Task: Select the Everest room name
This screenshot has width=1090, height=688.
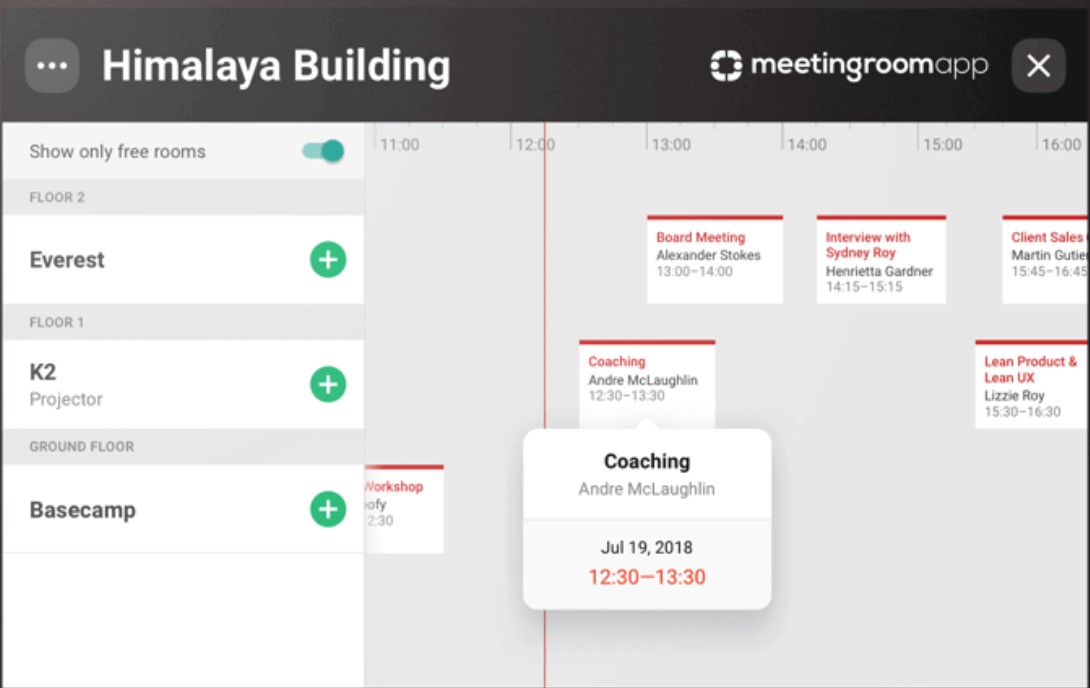Action: click(66, 260)
